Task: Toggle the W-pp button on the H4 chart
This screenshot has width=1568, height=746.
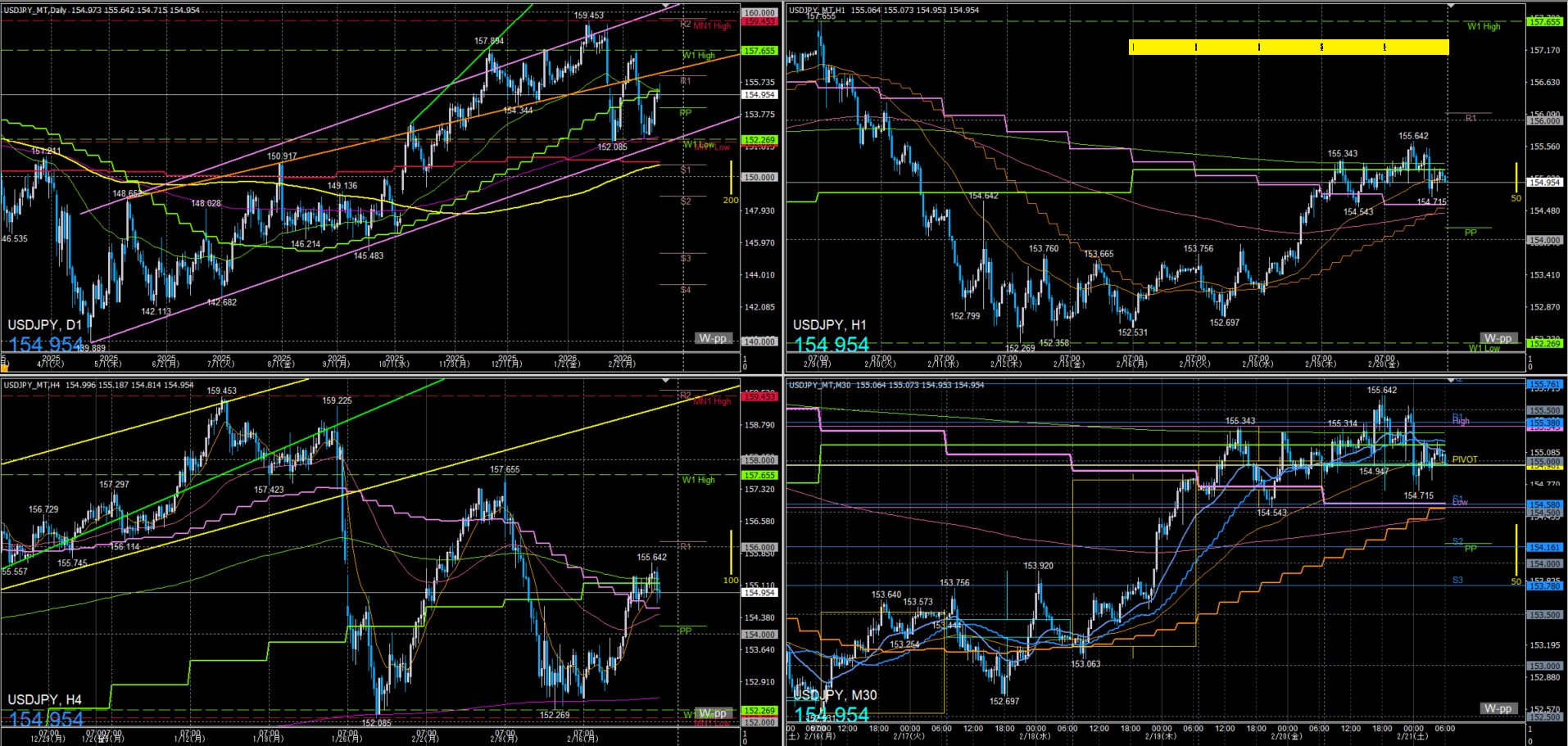Action: point(712,712)
